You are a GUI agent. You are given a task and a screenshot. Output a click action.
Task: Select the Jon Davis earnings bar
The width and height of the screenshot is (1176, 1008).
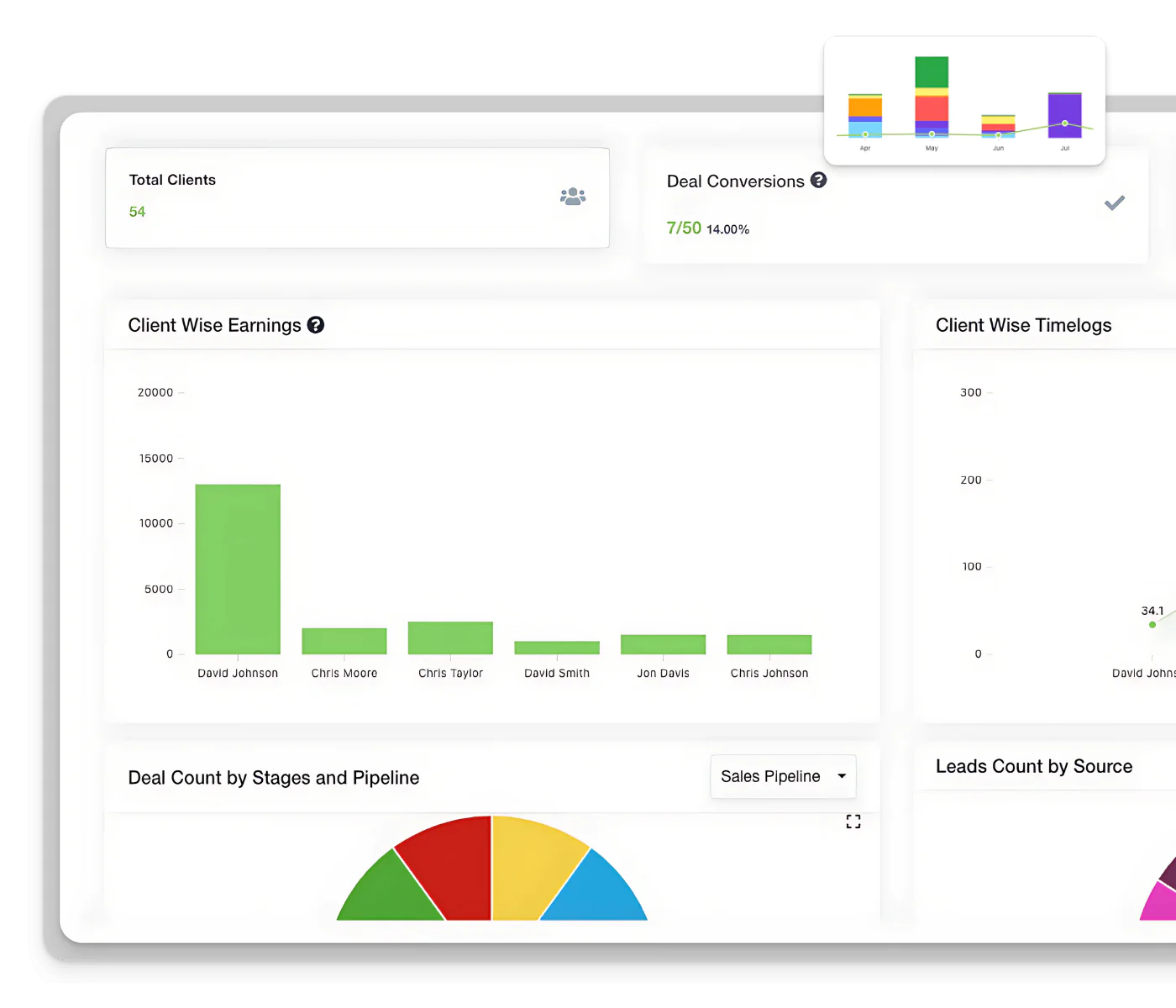tap(663, 644)
